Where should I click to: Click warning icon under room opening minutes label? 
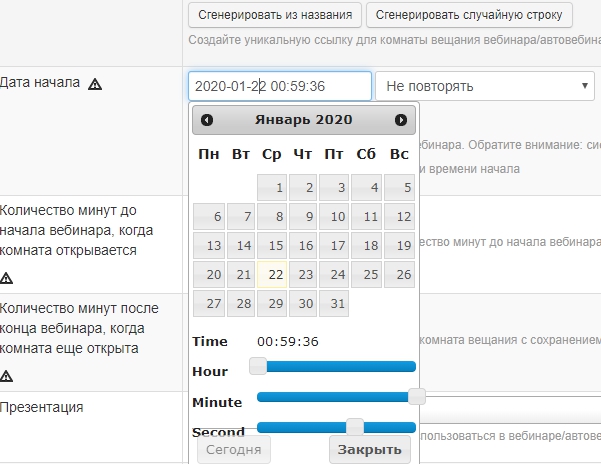tap(7, 278)
